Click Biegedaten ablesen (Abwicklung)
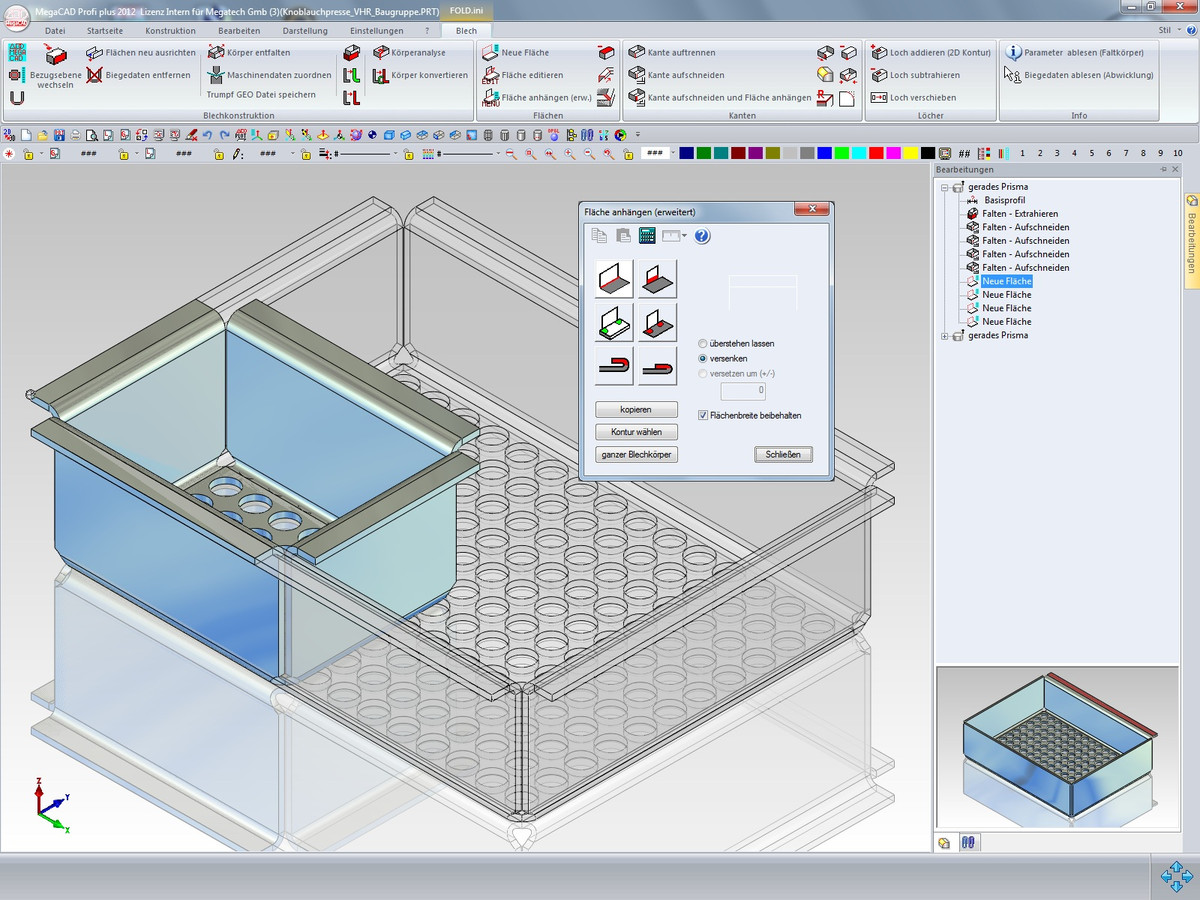This screenshot has height=900, width=1200. (1079, 75)
